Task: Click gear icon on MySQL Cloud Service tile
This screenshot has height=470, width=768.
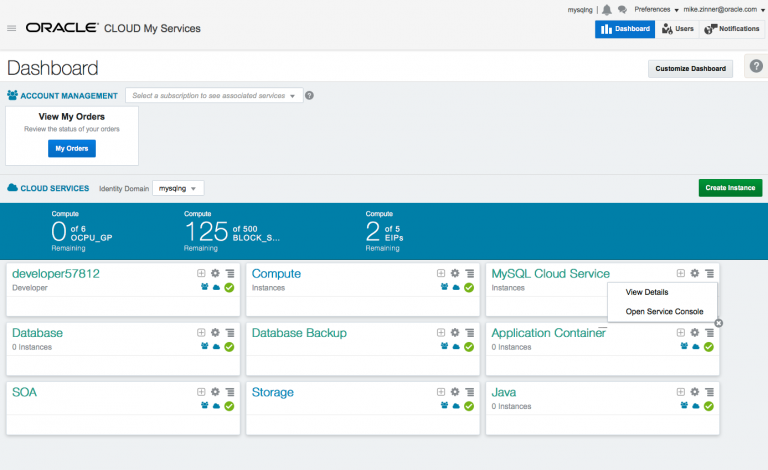Action: coord(695,273)
